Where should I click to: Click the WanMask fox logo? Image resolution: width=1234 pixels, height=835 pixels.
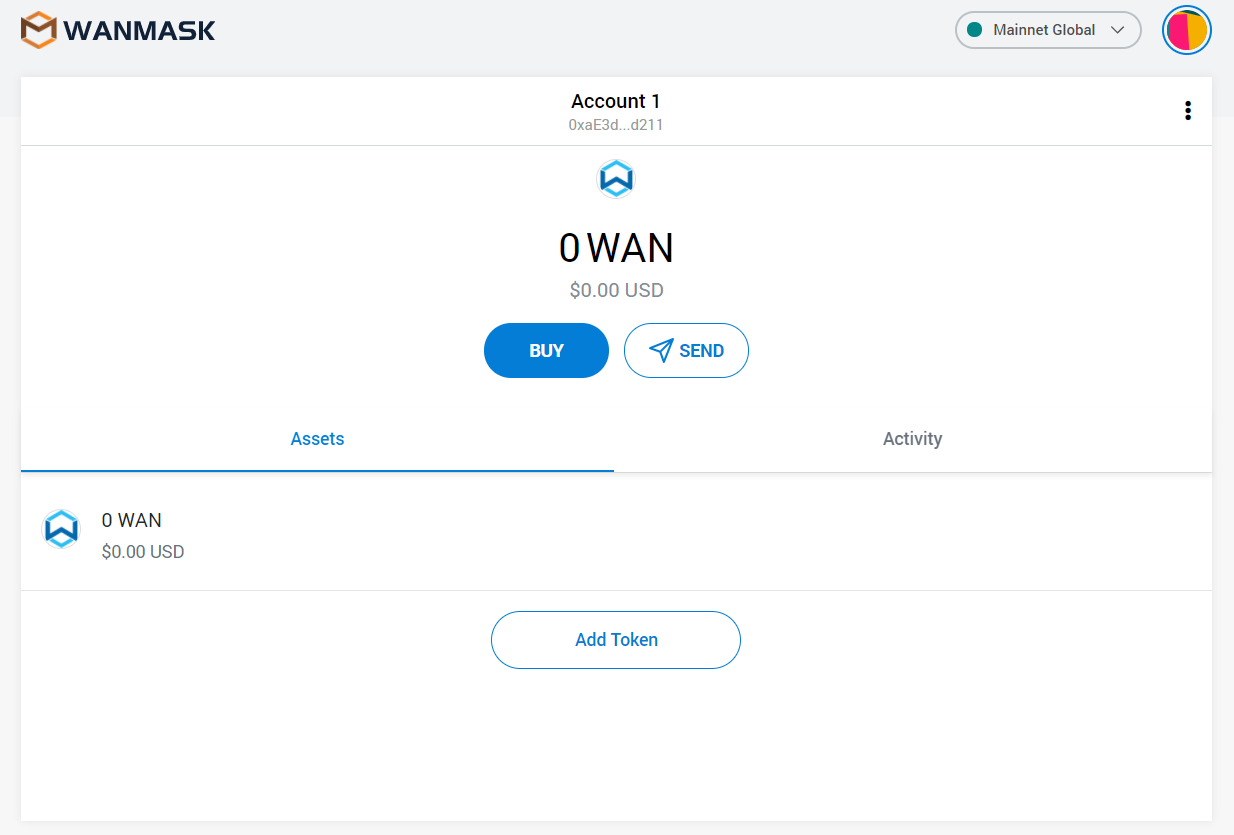(x=39, y=30)
